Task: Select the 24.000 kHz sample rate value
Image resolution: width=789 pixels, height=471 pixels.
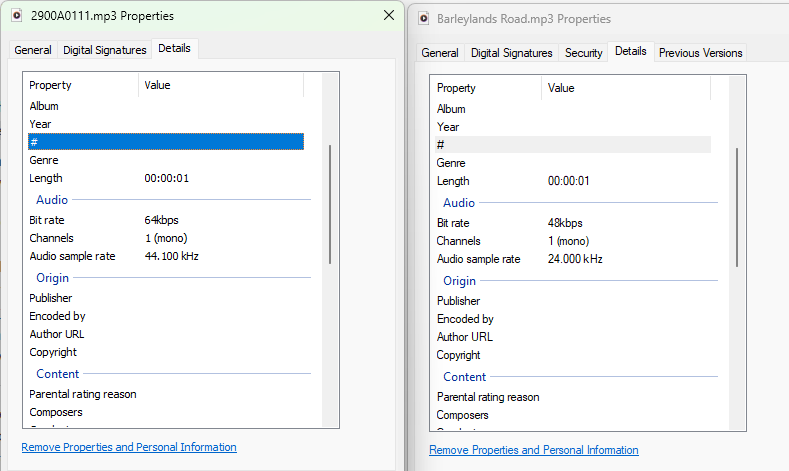Action: [575, 259]
